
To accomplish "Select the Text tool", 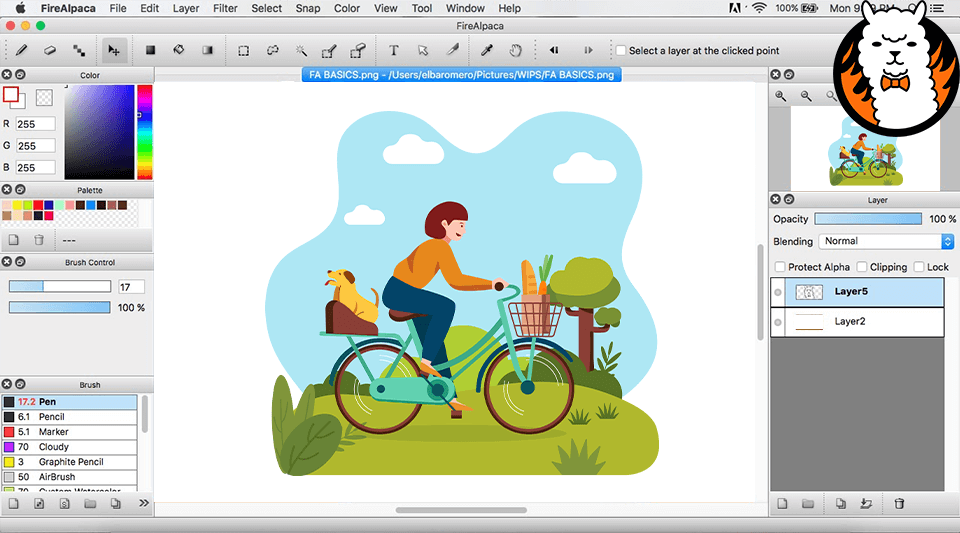I will click(x=394, y=50).
